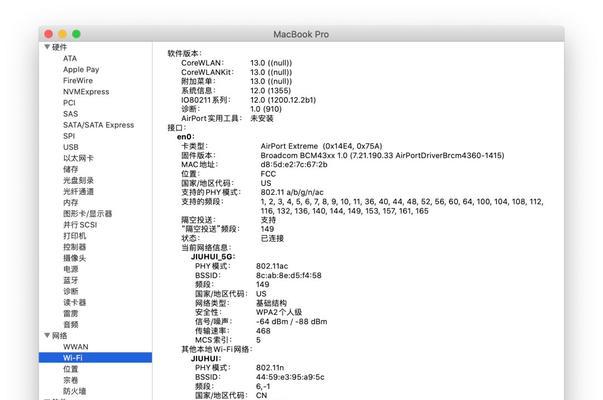Select 光盘刻录 disc burning entry
Screen dimensions: 603x400
[x=78, y=180]
